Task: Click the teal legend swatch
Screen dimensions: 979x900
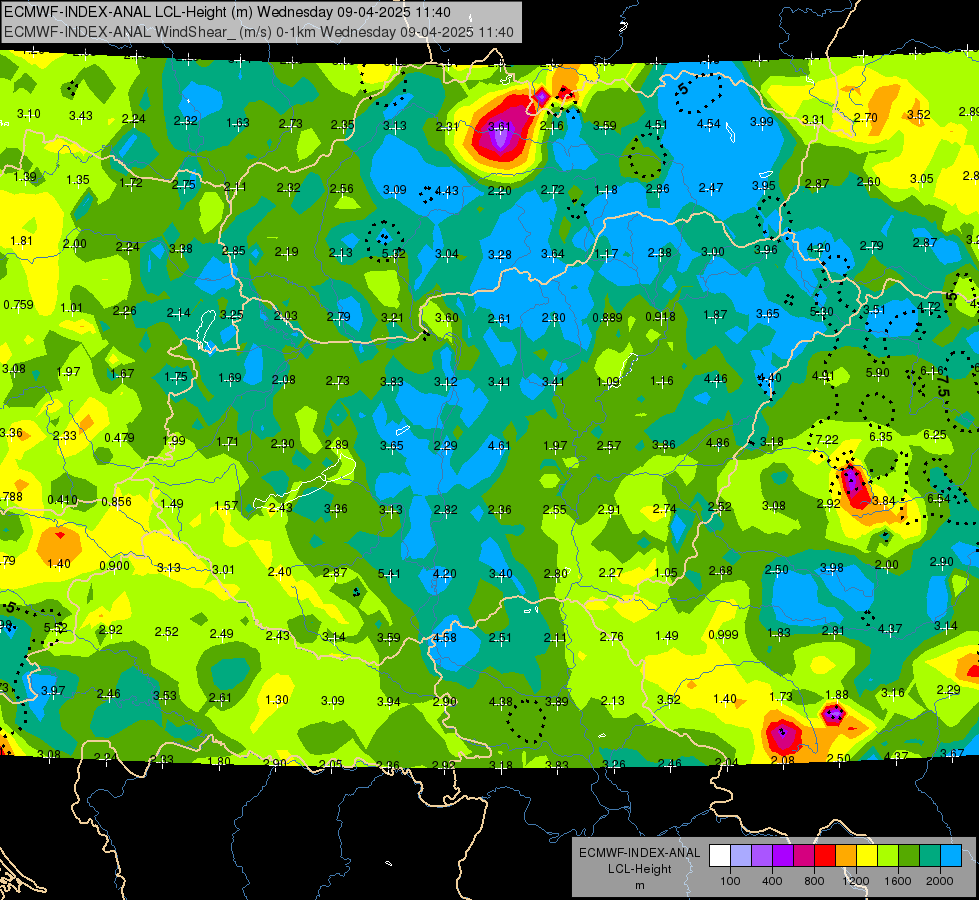Action: tap(930, 856)
